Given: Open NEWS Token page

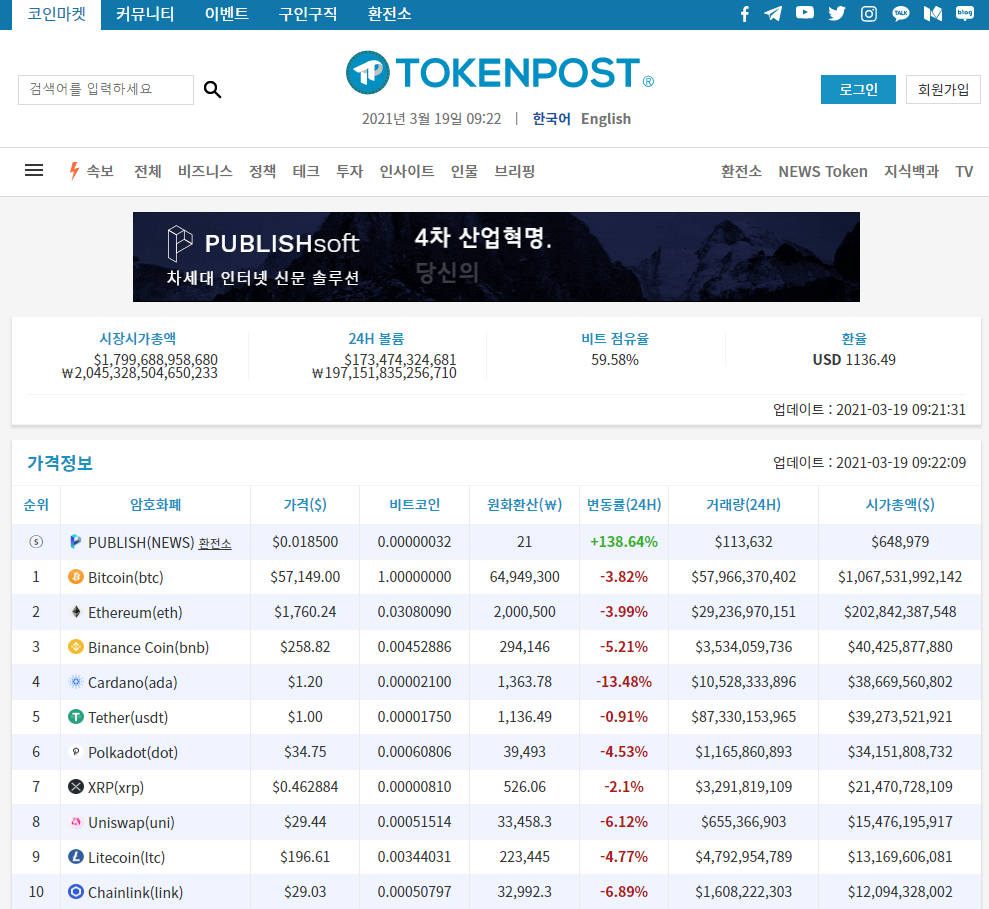Looking at the screenshot, I should [823, 172].
